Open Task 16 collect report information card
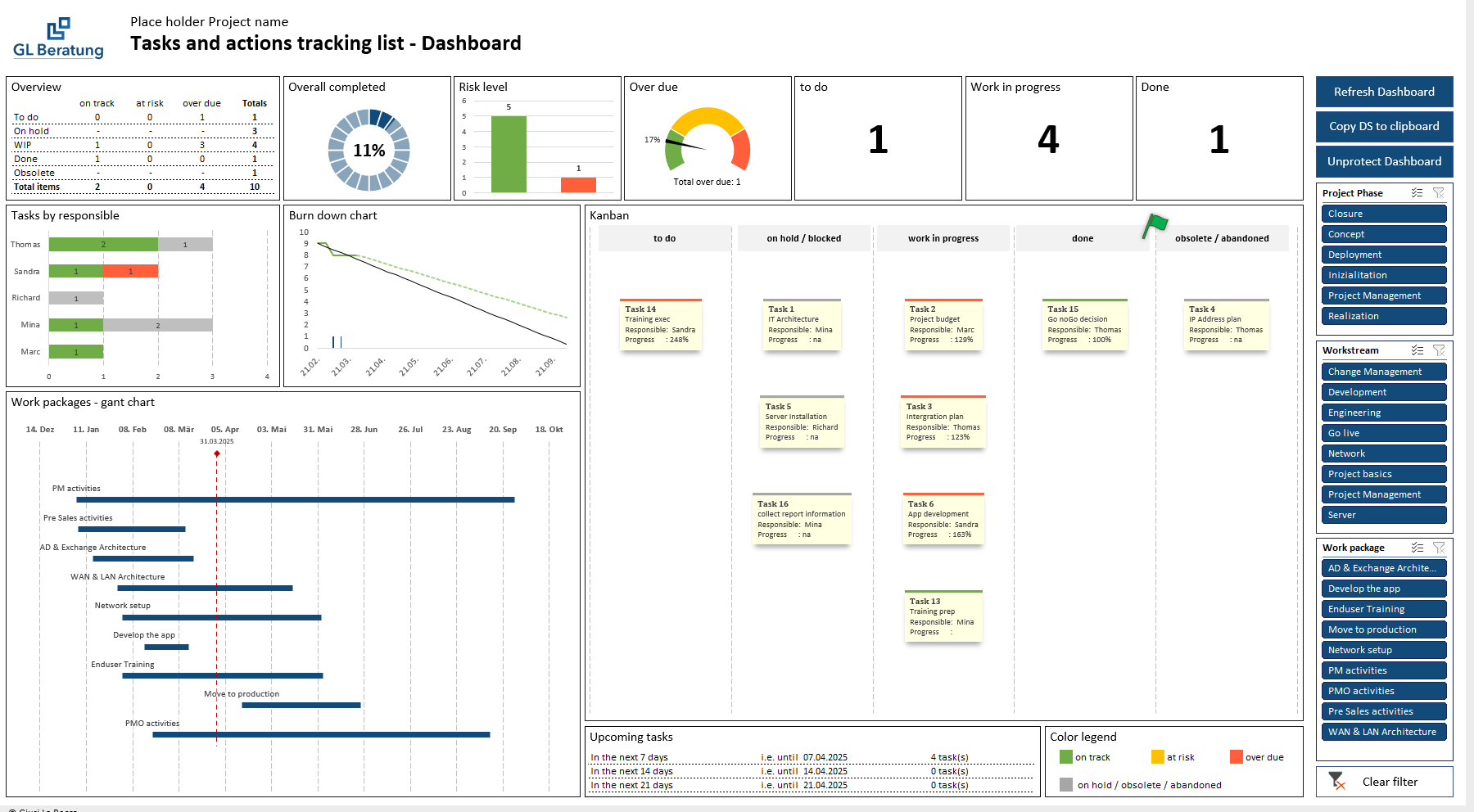This screenshot has height=812, width=1474. (x=803, y=519)
